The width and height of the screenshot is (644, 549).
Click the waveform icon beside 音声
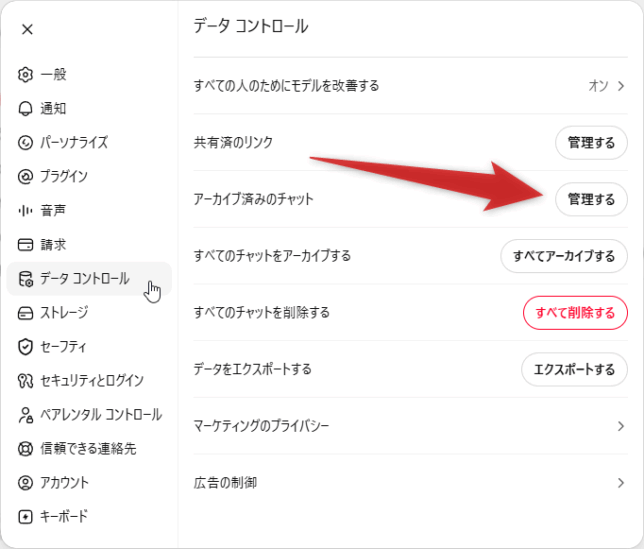pos(25,211)
